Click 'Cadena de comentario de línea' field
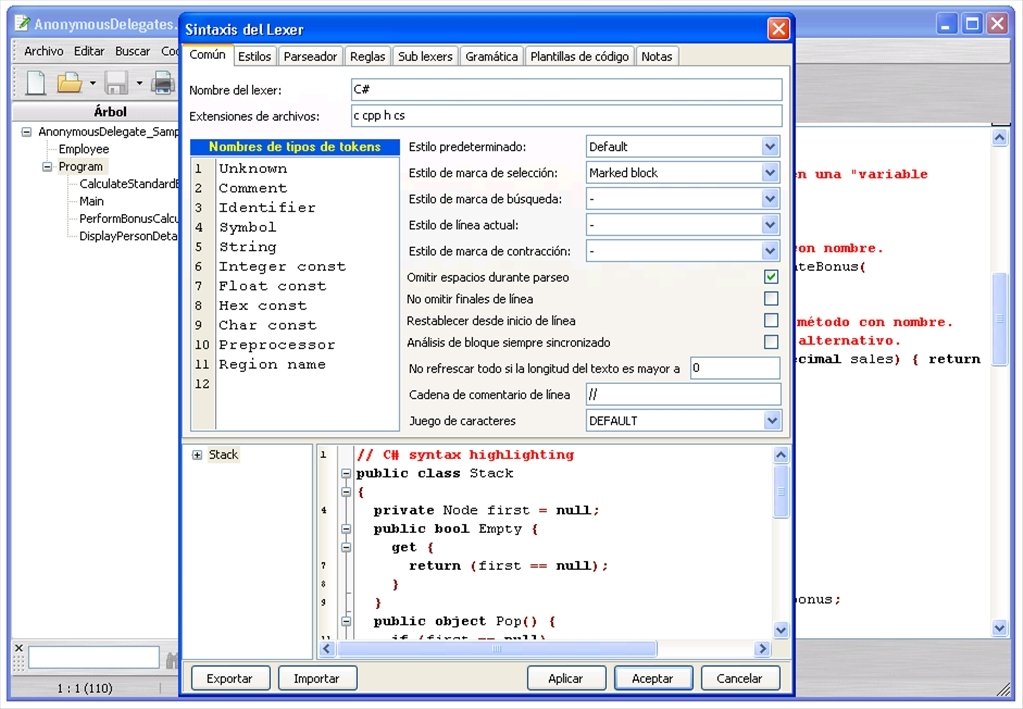Viewport: 1023px width, 709px height. click(x=683, y=394)
